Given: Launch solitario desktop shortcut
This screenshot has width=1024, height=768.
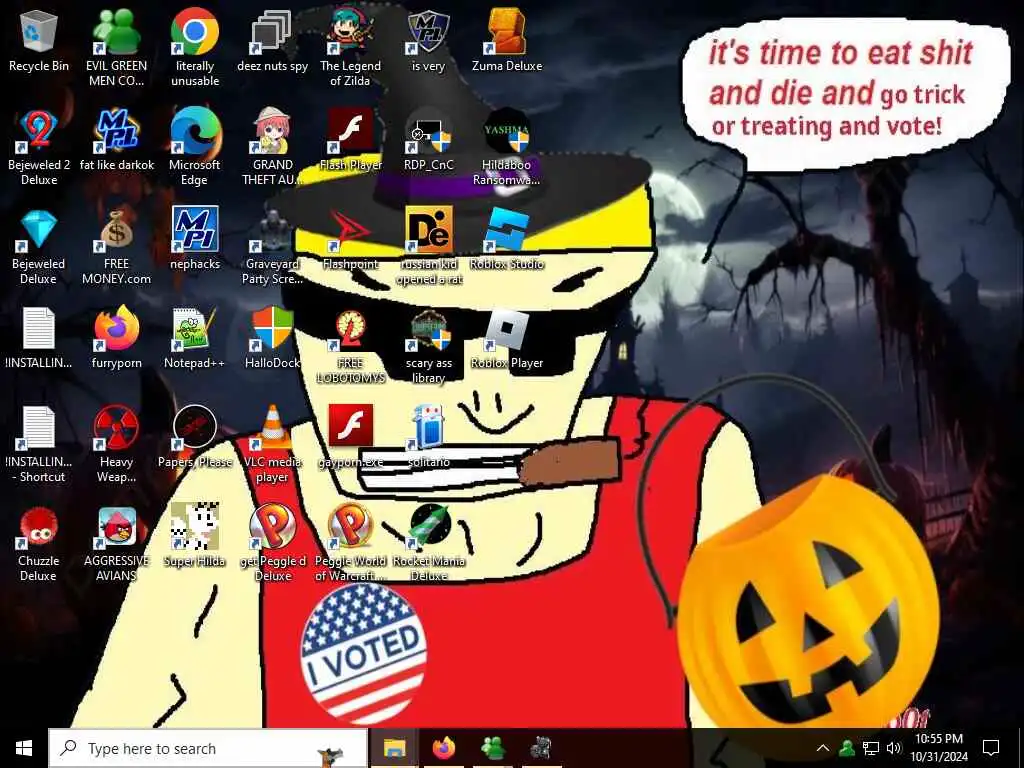Looking at the screenshot, I should [x=428, y=437].
